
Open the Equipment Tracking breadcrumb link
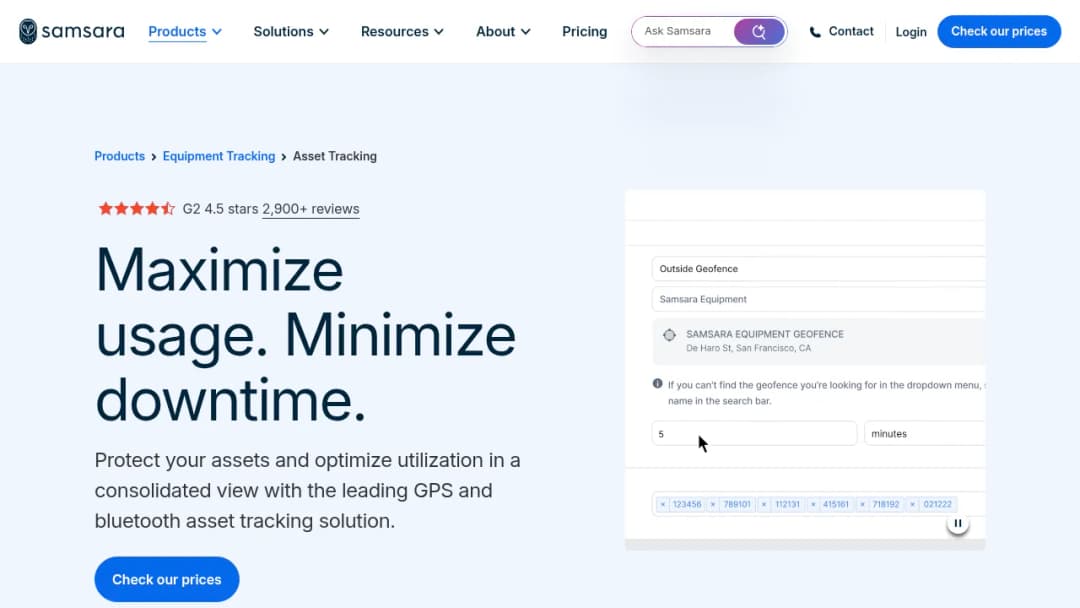pyautogui.click(x=219, y=156)
